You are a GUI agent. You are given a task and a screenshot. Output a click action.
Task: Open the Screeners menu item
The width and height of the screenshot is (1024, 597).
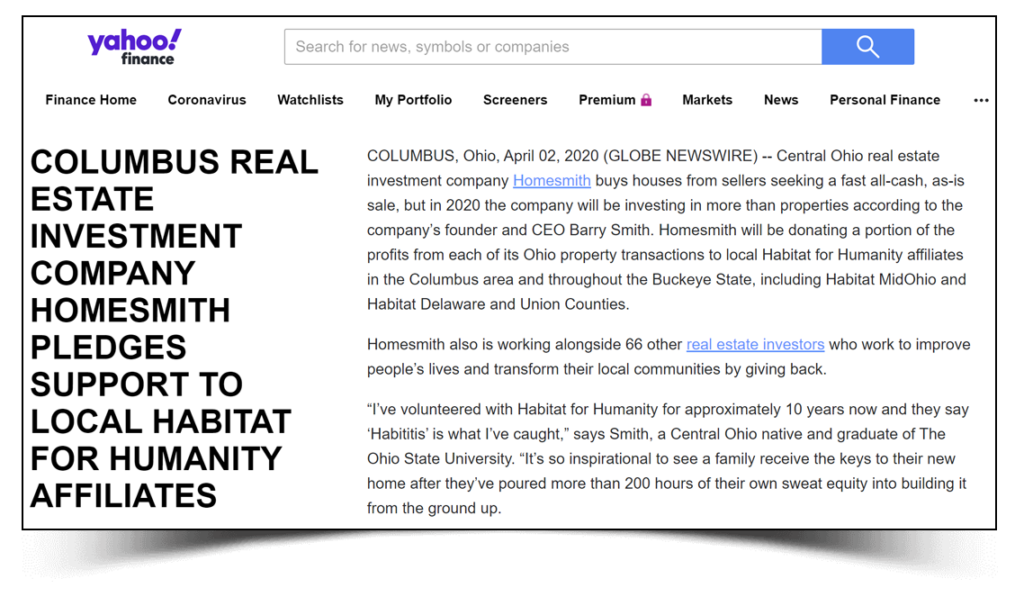coord(515,100)
